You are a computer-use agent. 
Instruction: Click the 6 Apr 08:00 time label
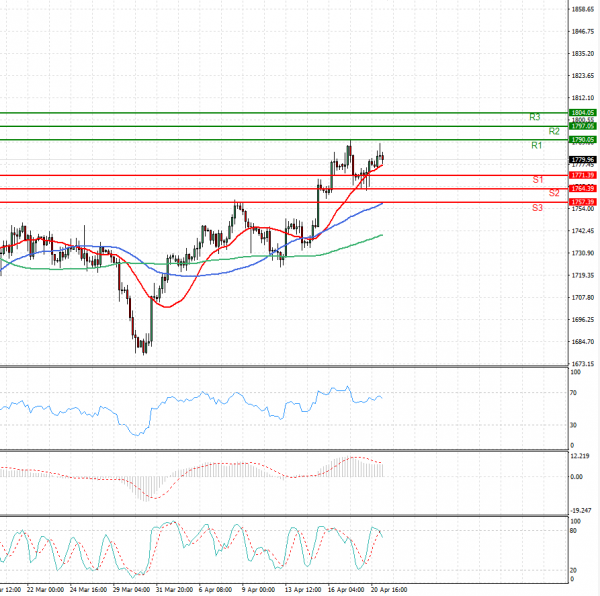215,590
